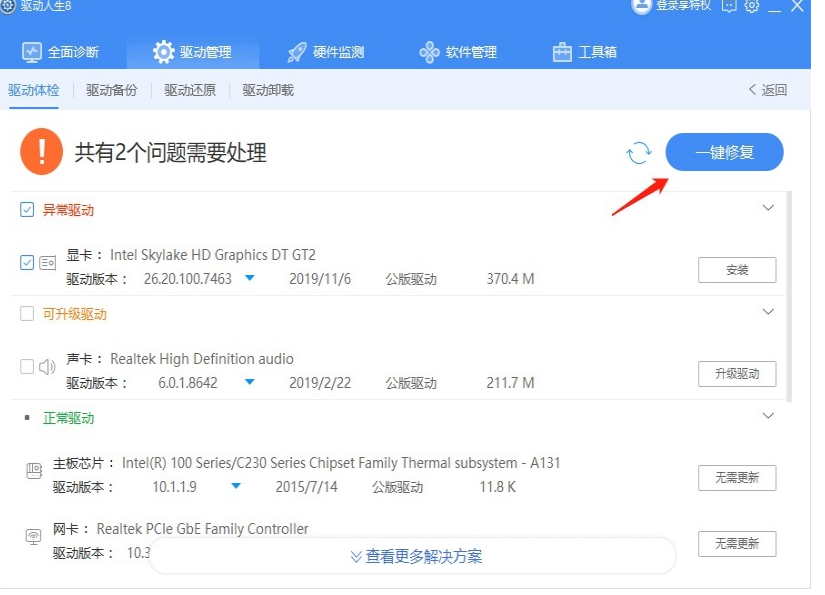
Task: Open graphics driver version 26.20.100.7463 dropdown
Action: pyautogui.click(x=250, y=278)
